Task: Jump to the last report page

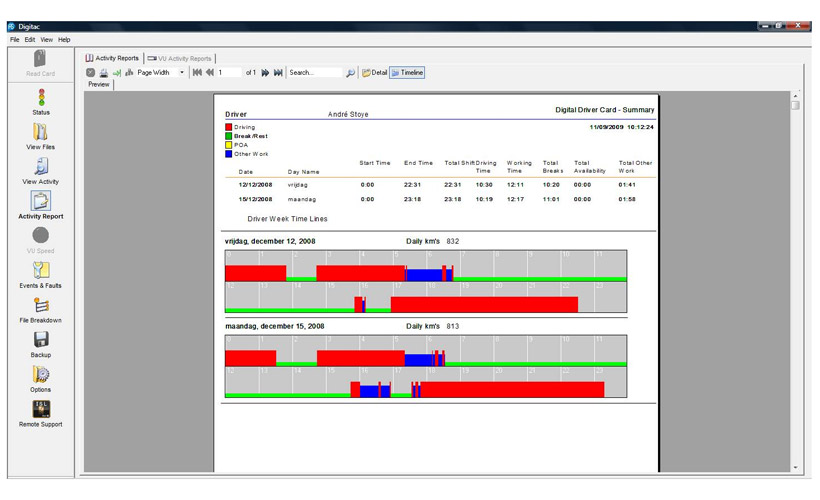Action: [x=278, y=73]
